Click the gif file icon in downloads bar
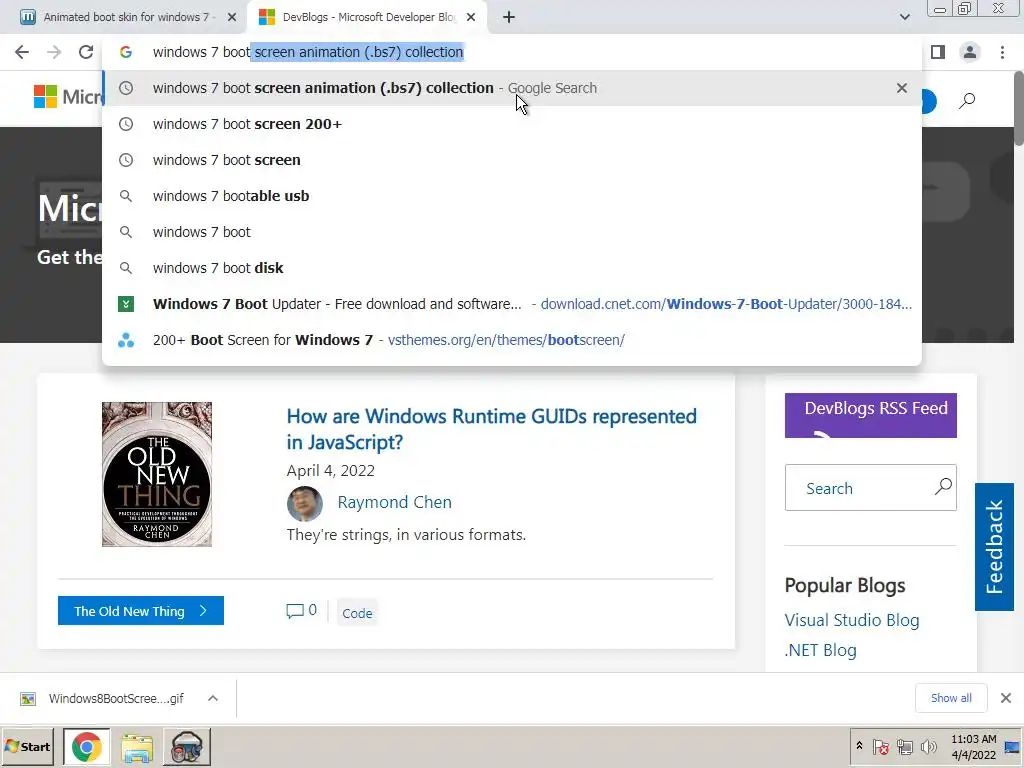 coord(28,699)
